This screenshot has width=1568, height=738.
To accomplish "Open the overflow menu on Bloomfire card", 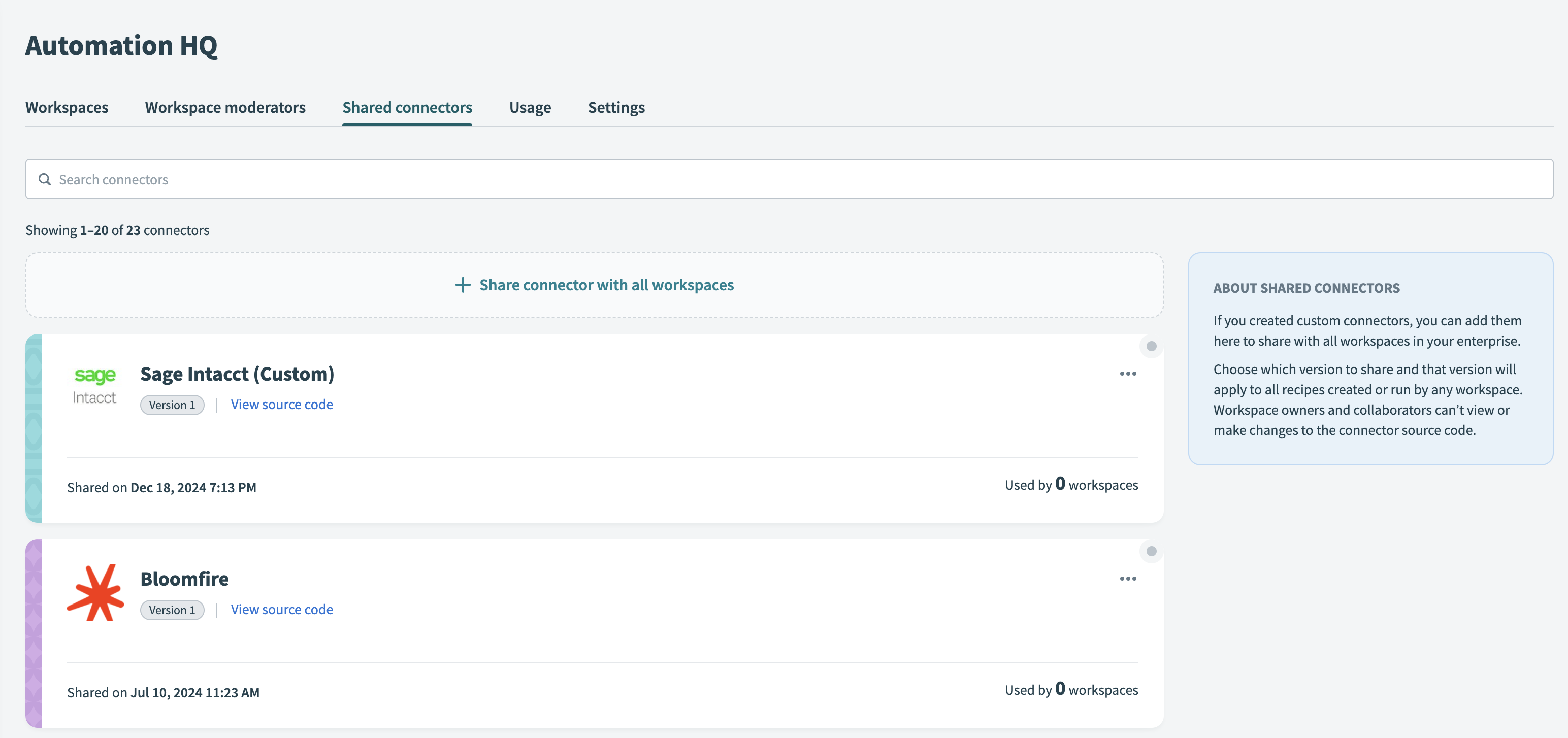I will pyautogui.click(x=1127, y=579).
